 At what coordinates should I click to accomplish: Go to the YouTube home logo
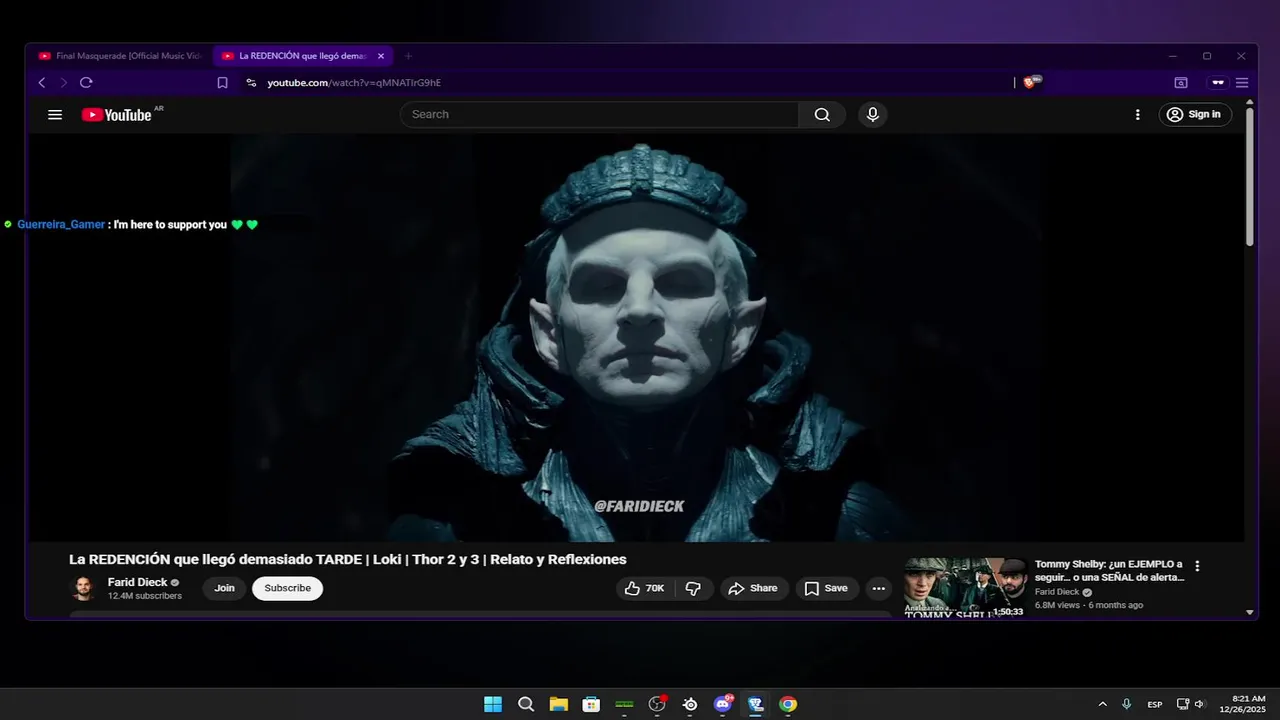(x=117, y=115)
